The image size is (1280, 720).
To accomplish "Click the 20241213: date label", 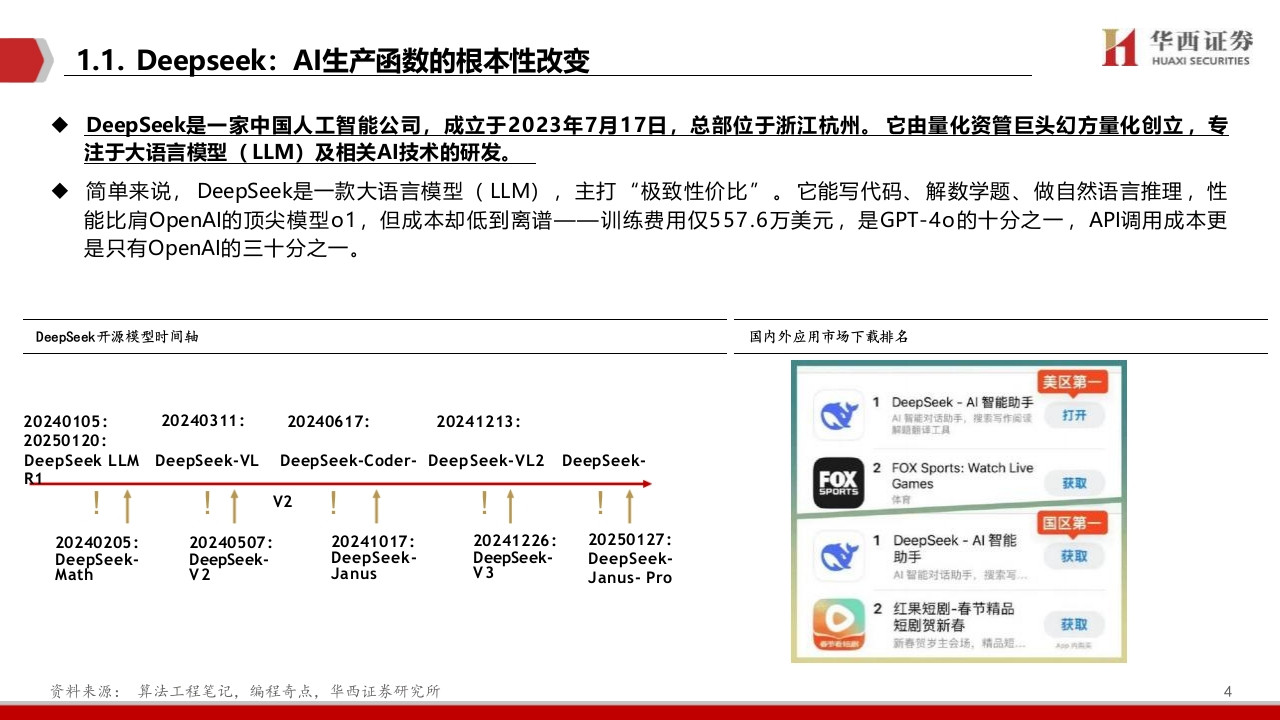I will point(478,422).
